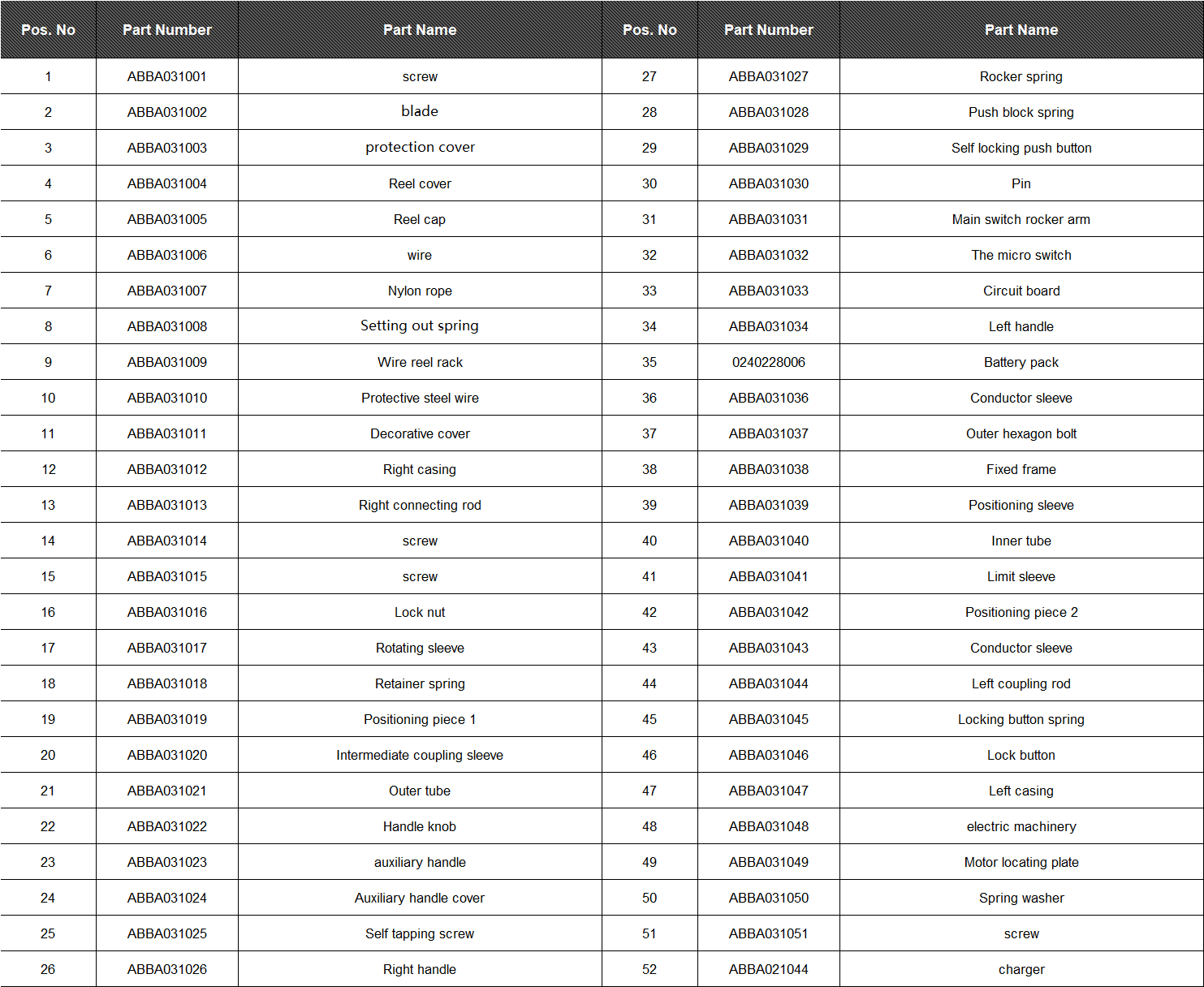The image size is (1204, 987).
Task: Click the left Pos. No column header
Action: coord(48,30)
